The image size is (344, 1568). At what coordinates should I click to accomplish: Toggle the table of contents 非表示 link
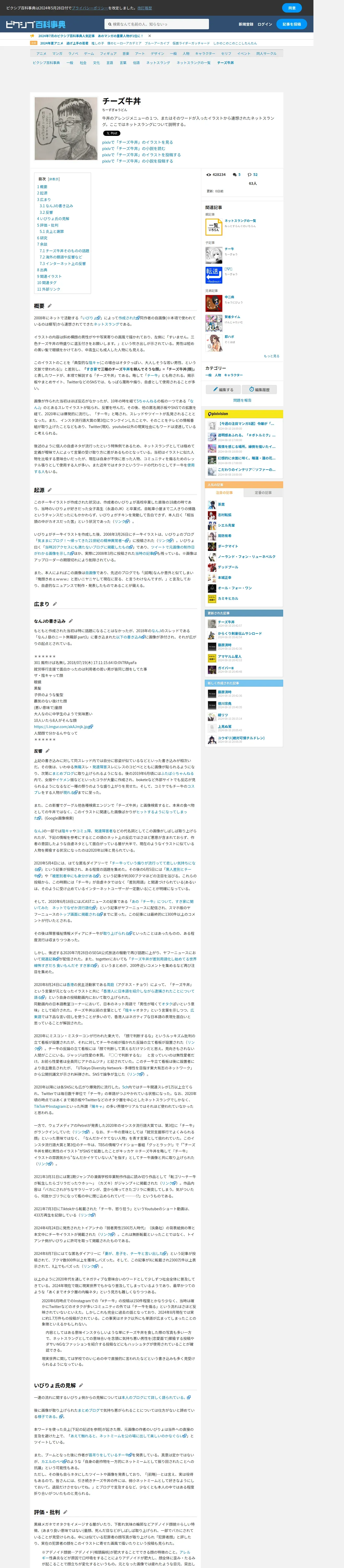click(x=54, y=180)
